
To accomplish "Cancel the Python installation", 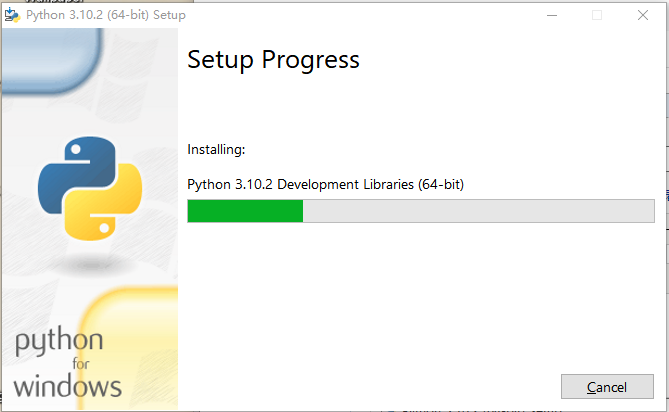I will tap(607, 387).
